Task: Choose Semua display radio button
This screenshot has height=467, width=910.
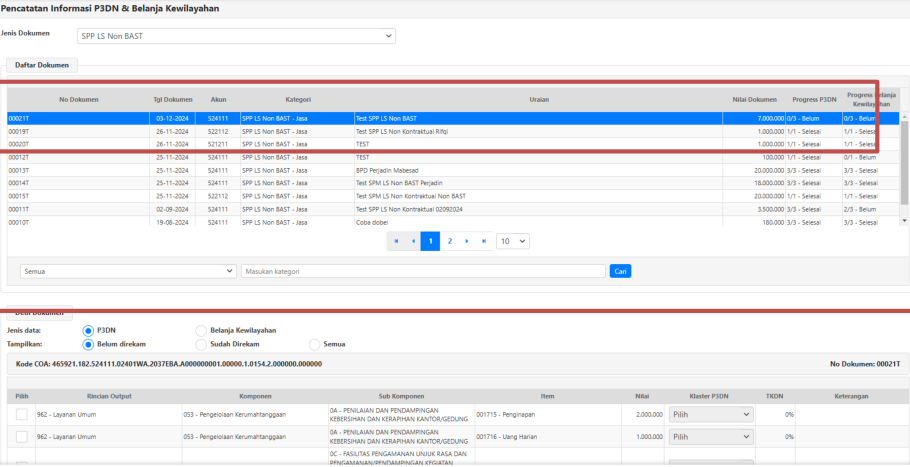Action: (x=315, y=344)
